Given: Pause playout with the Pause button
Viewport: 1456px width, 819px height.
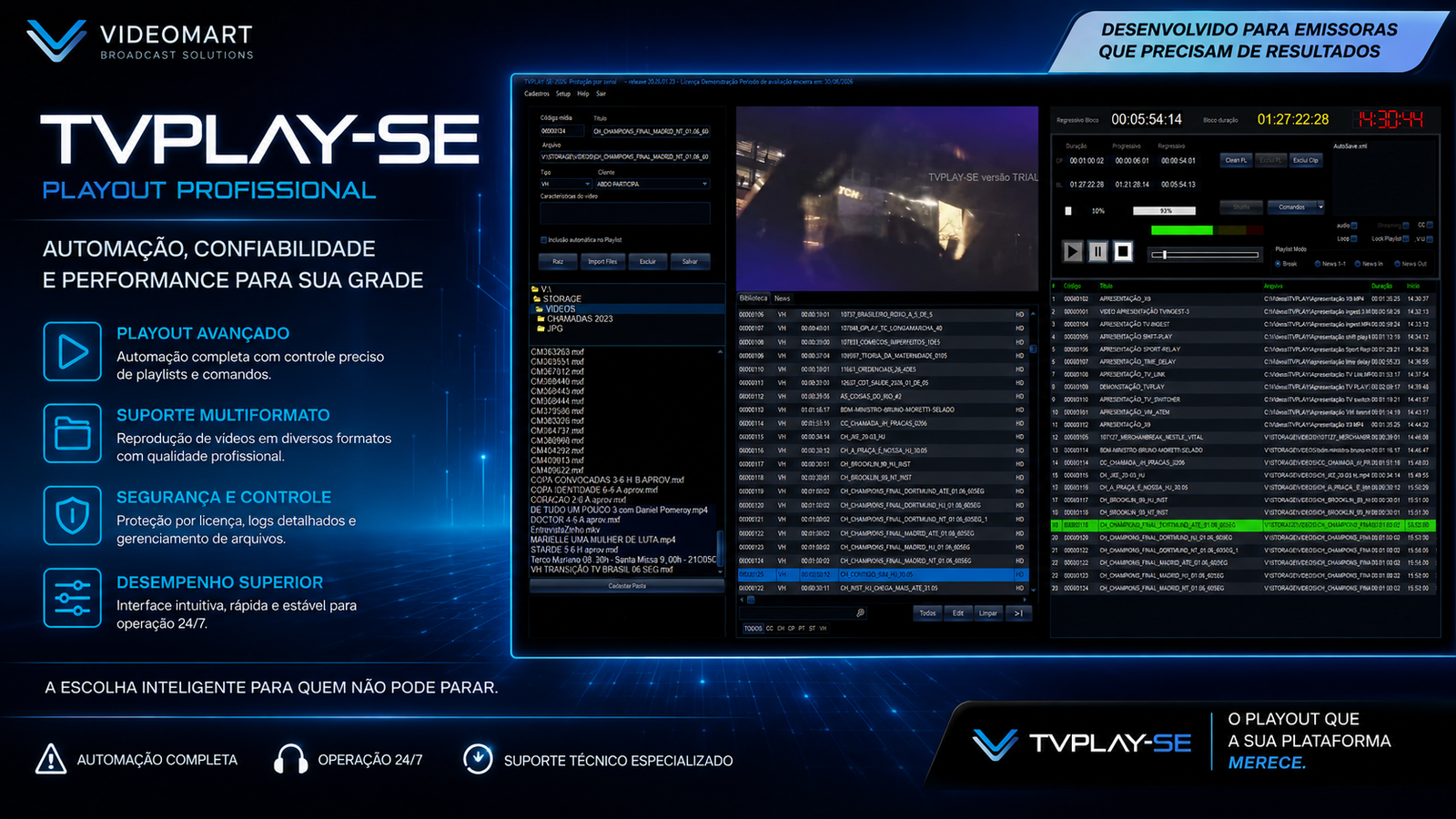Looking at the screenshot, I should tap(1098, 251).
